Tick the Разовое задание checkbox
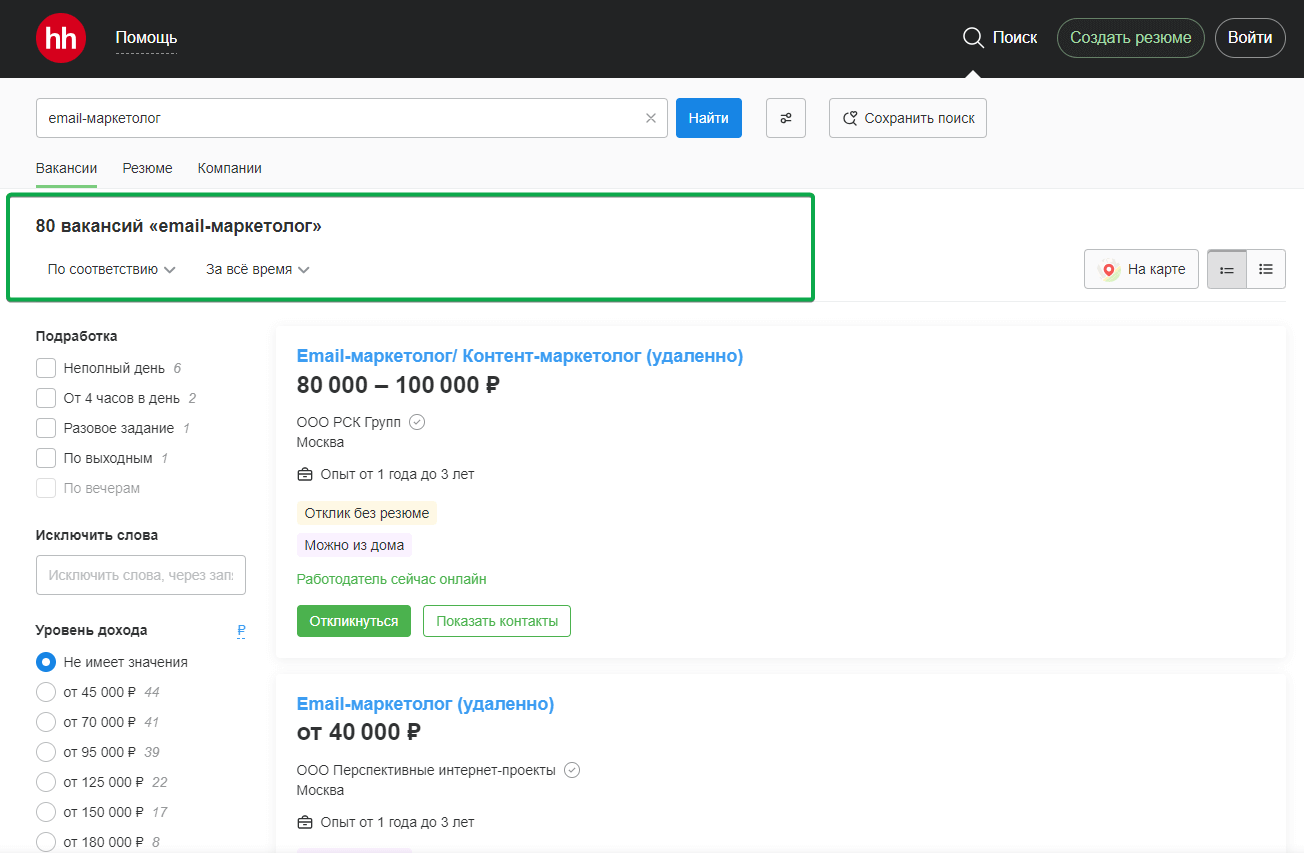The height and width of the screenshot is (853, 1304). (46, 428)
